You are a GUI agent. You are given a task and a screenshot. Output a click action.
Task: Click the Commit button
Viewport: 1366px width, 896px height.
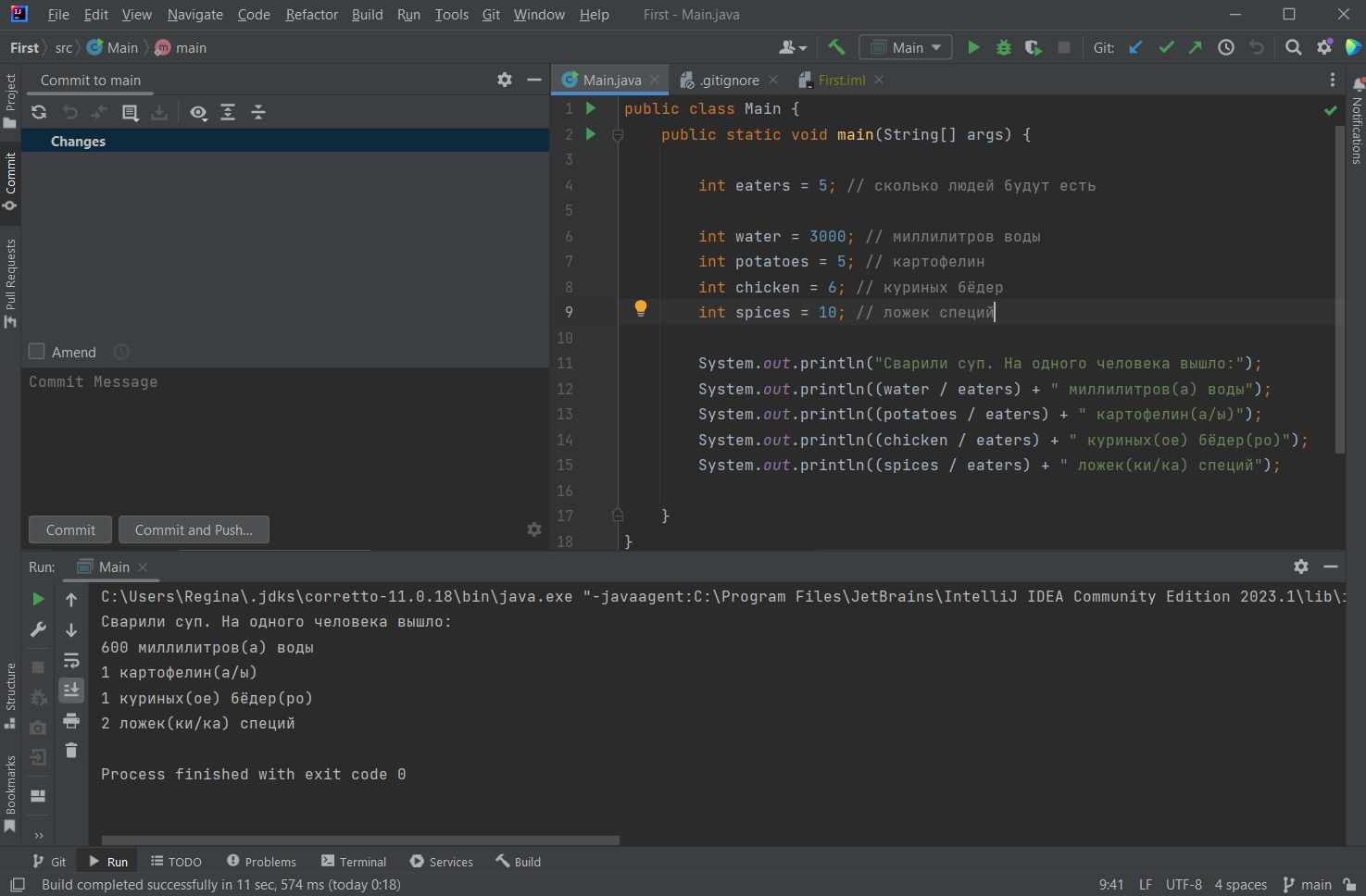69,529
